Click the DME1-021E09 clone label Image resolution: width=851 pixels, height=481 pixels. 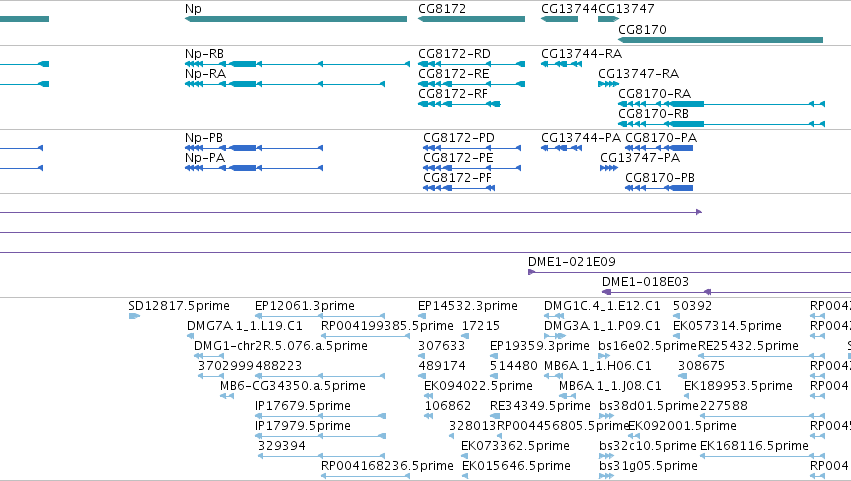click(572, 262)
